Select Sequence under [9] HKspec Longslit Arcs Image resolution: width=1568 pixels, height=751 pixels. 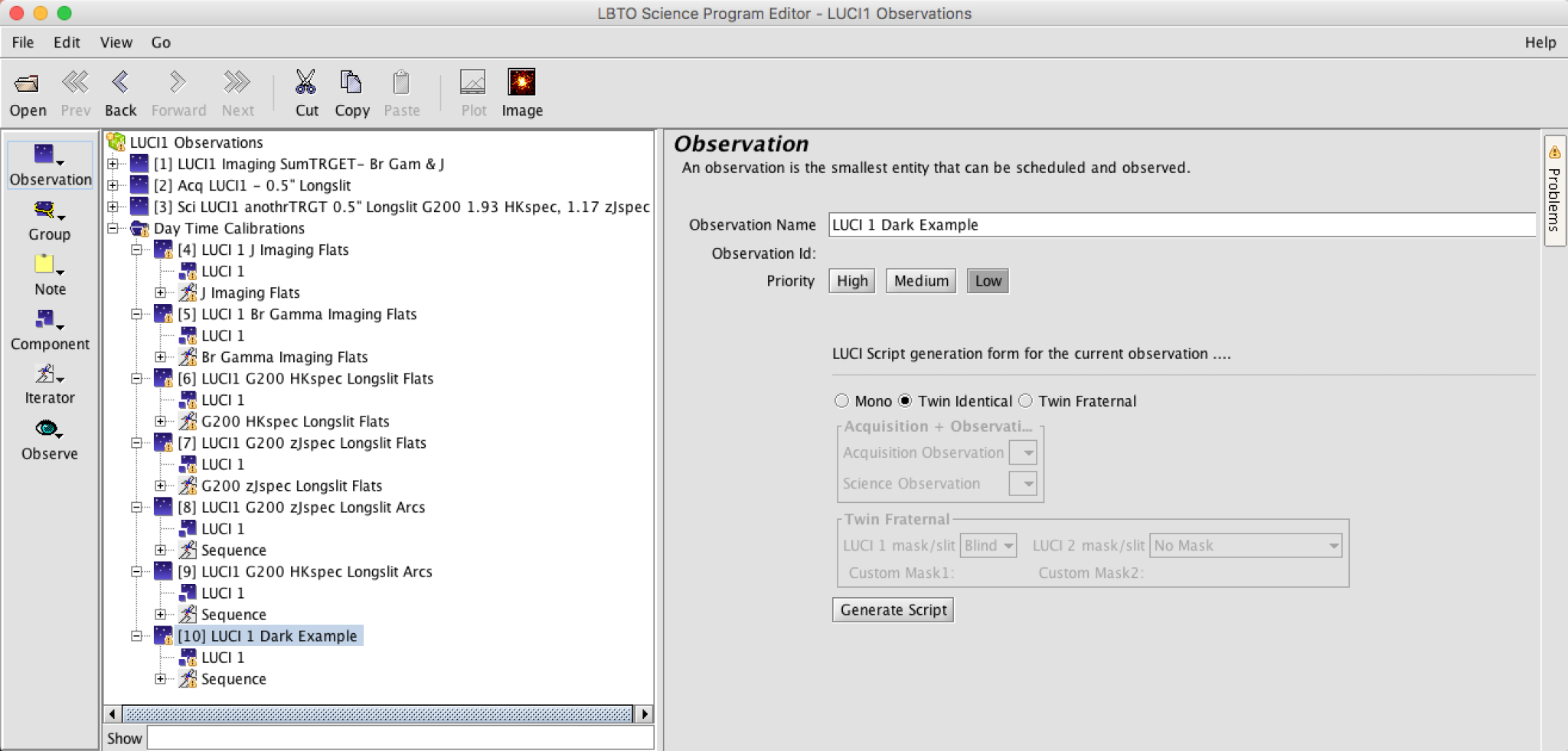pyautogui.click(x=234, y=615)
